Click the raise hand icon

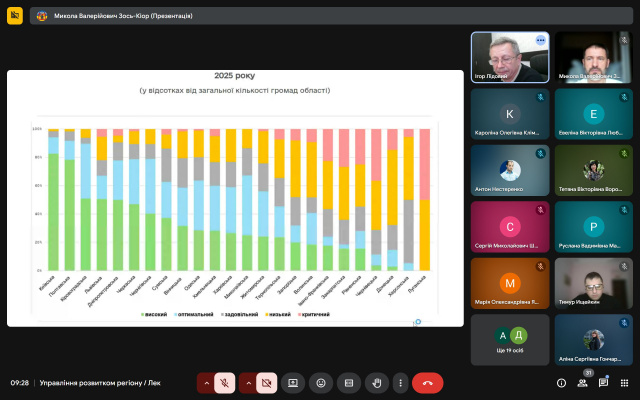point(376,382)
